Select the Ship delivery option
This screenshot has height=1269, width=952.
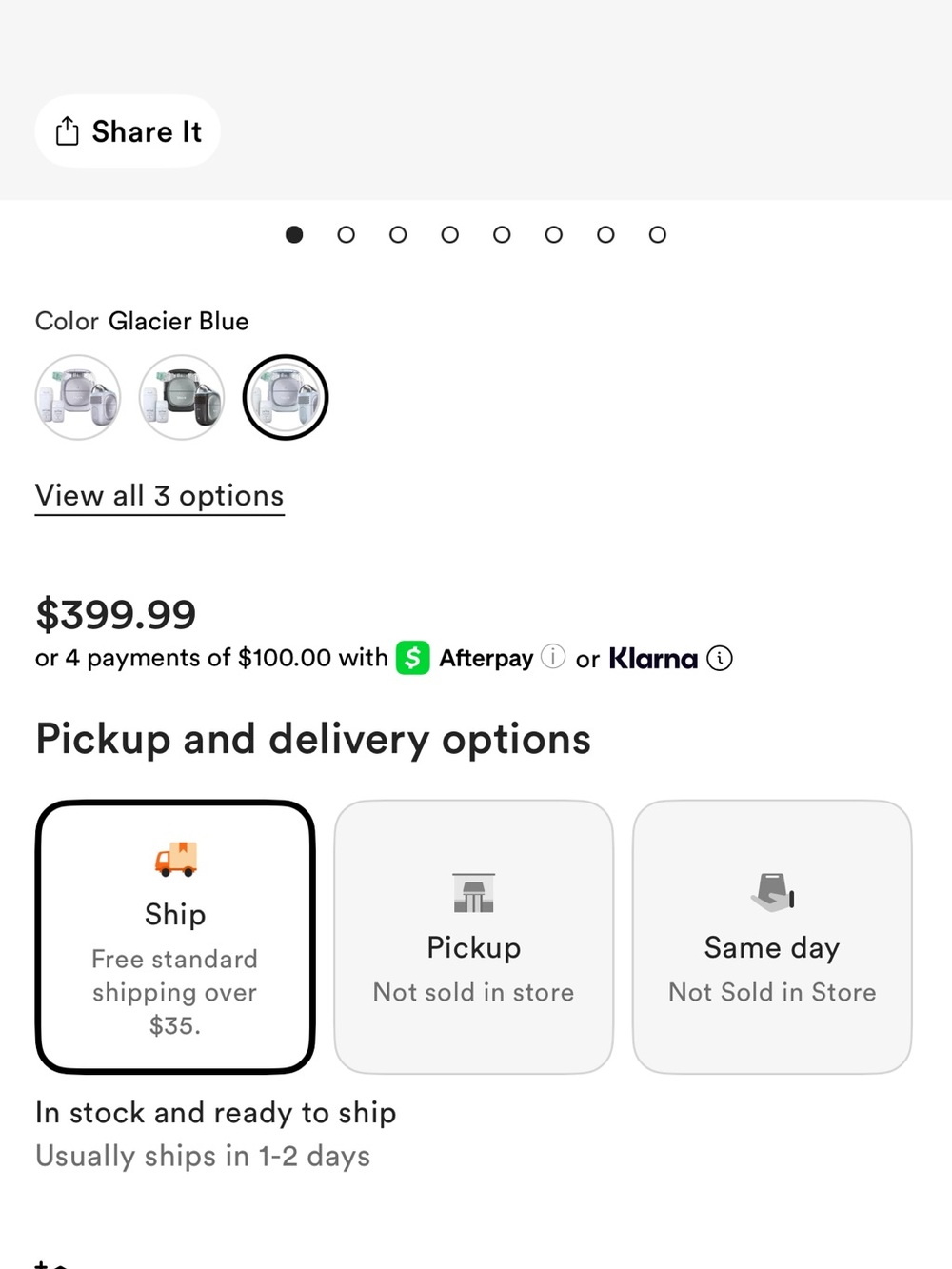click(x=175, y=937)
